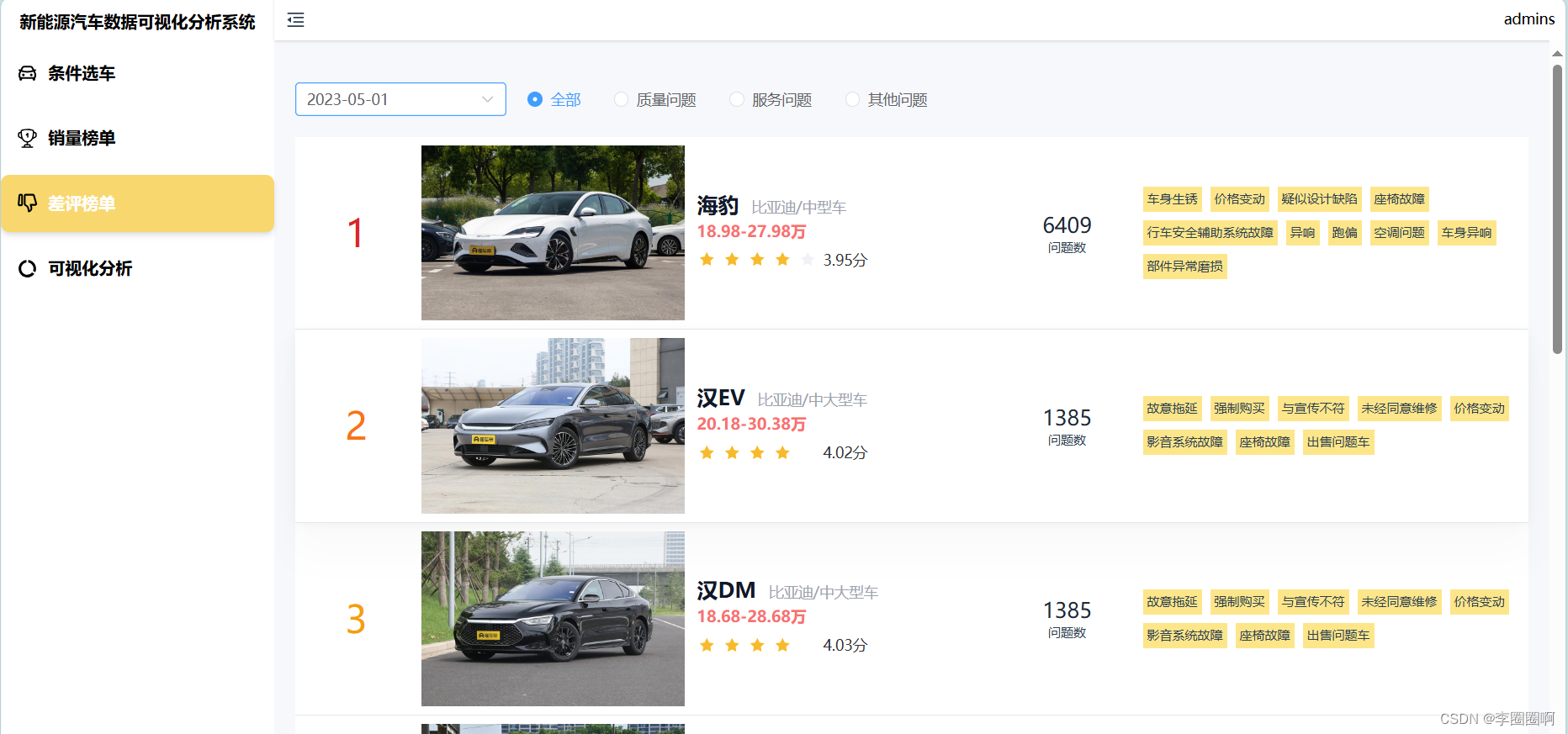Open the 汉DM black car thumbnail
Screen dimensions: 1568x734
(553, 619)
